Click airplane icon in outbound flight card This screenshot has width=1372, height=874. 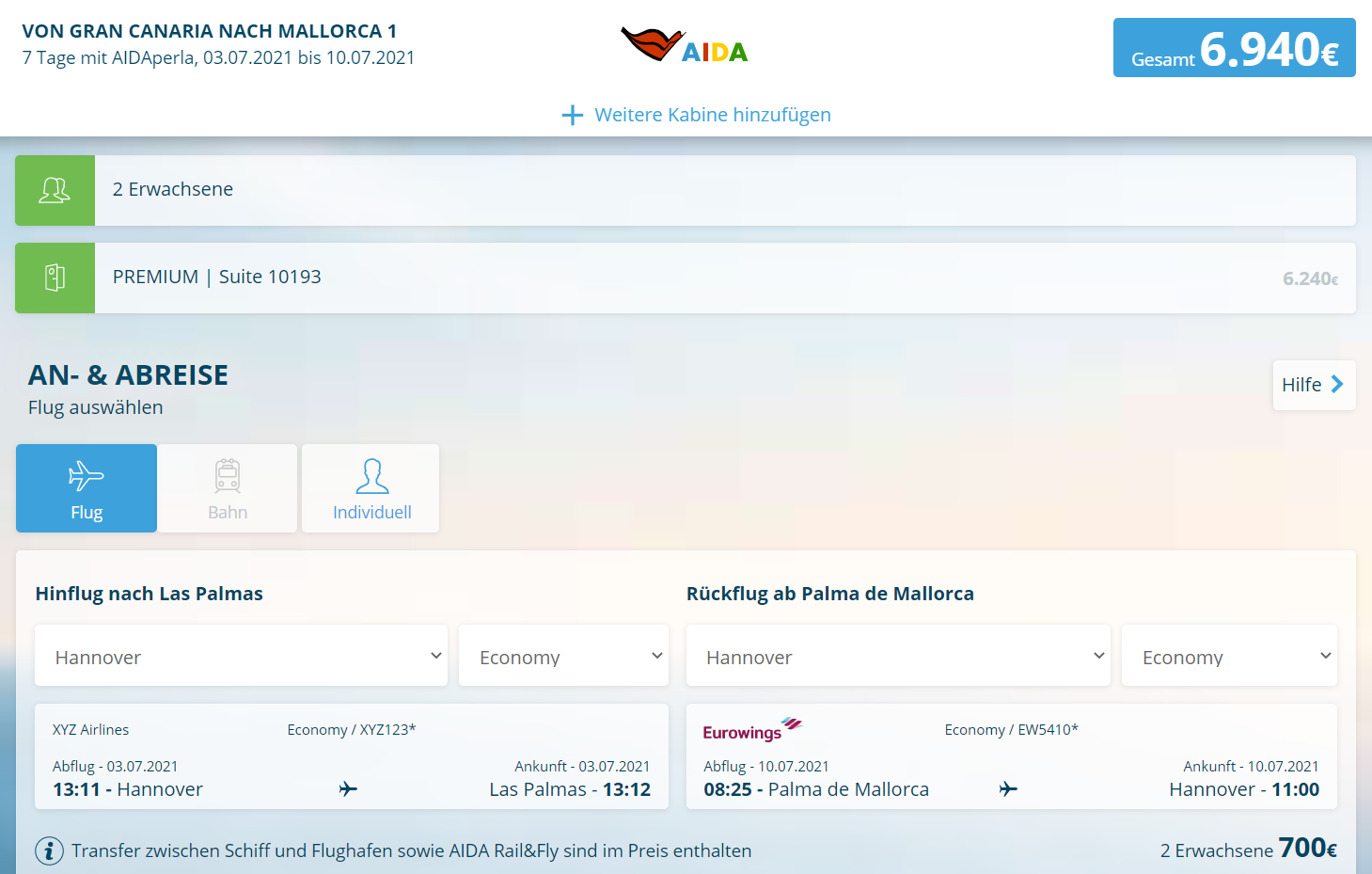(x=348, y=788)
